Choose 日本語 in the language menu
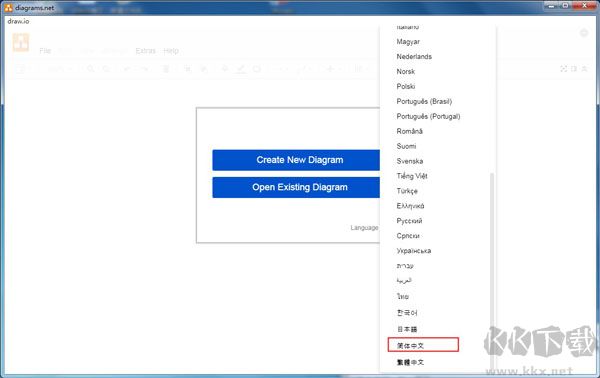 pos(407,329)
